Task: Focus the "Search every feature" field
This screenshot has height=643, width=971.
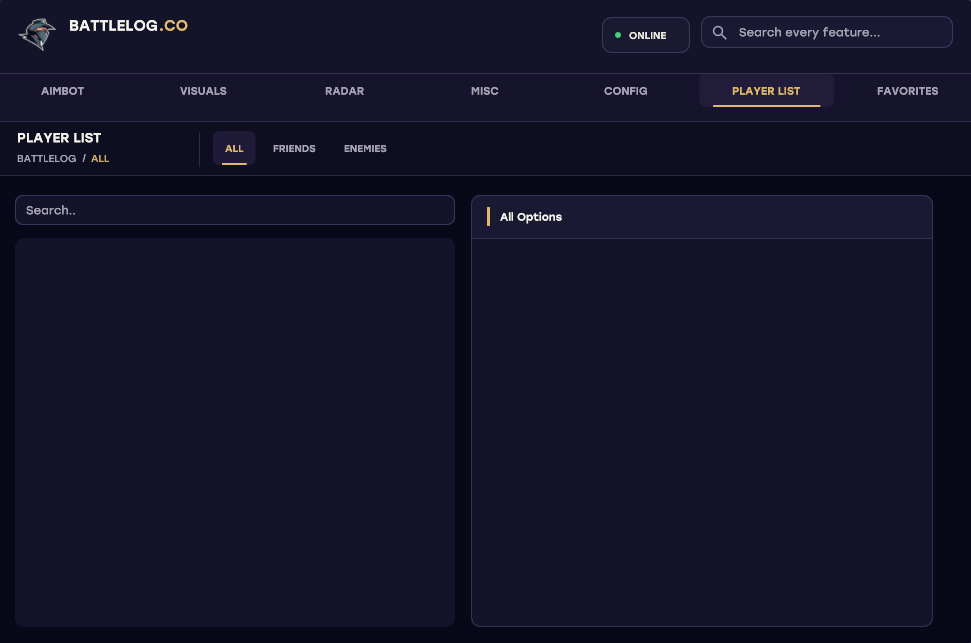Action: click(826, 32)
